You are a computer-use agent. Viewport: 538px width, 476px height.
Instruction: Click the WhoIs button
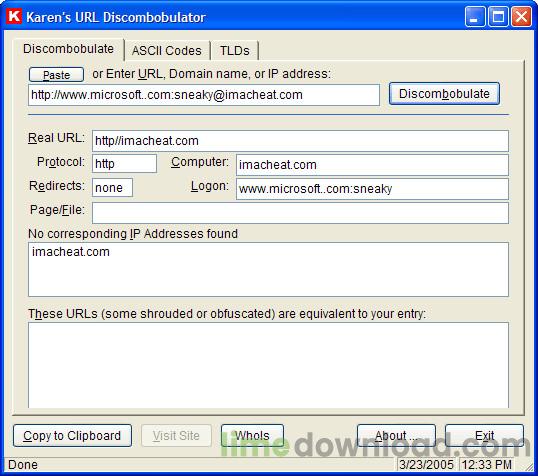click(252, 436)
